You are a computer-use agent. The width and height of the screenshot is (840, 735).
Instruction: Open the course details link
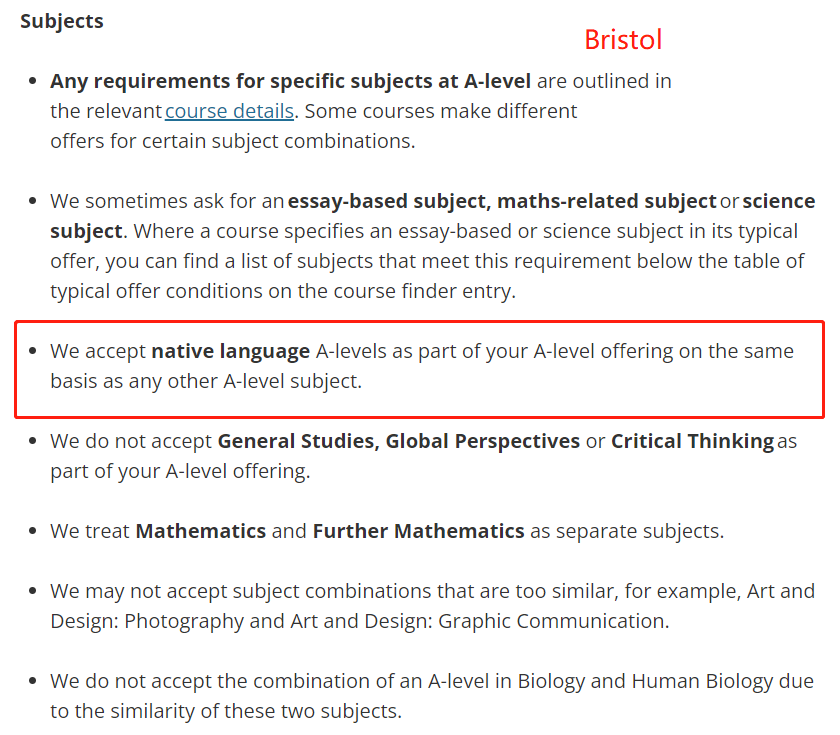[x=229, y=111]
